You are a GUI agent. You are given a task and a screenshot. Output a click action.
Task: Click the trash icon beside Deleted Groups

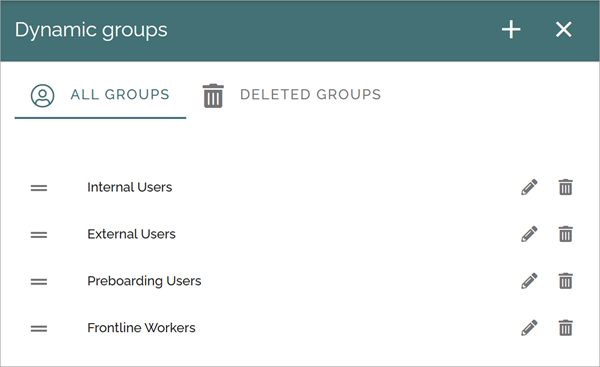(213, 96)
